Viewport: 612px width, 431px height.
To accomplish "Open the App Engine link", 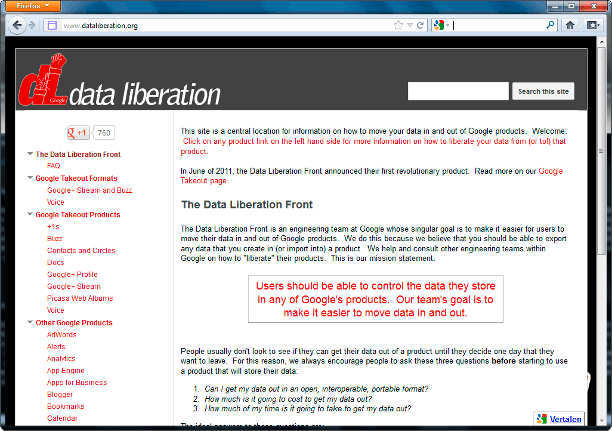I will (66, 370).
